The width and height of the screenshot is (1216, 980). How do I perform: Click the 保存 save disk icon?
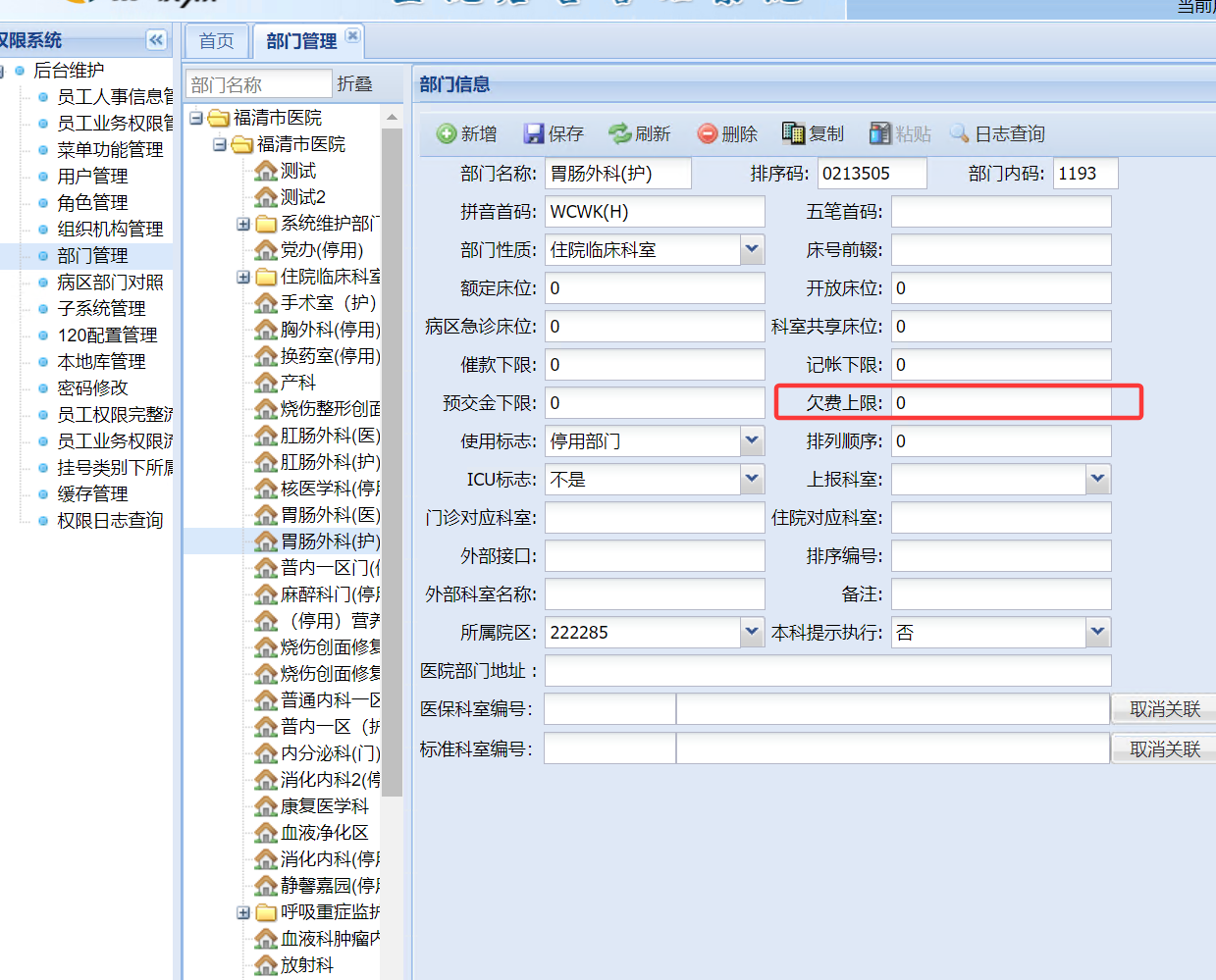(x=534, y=133)
